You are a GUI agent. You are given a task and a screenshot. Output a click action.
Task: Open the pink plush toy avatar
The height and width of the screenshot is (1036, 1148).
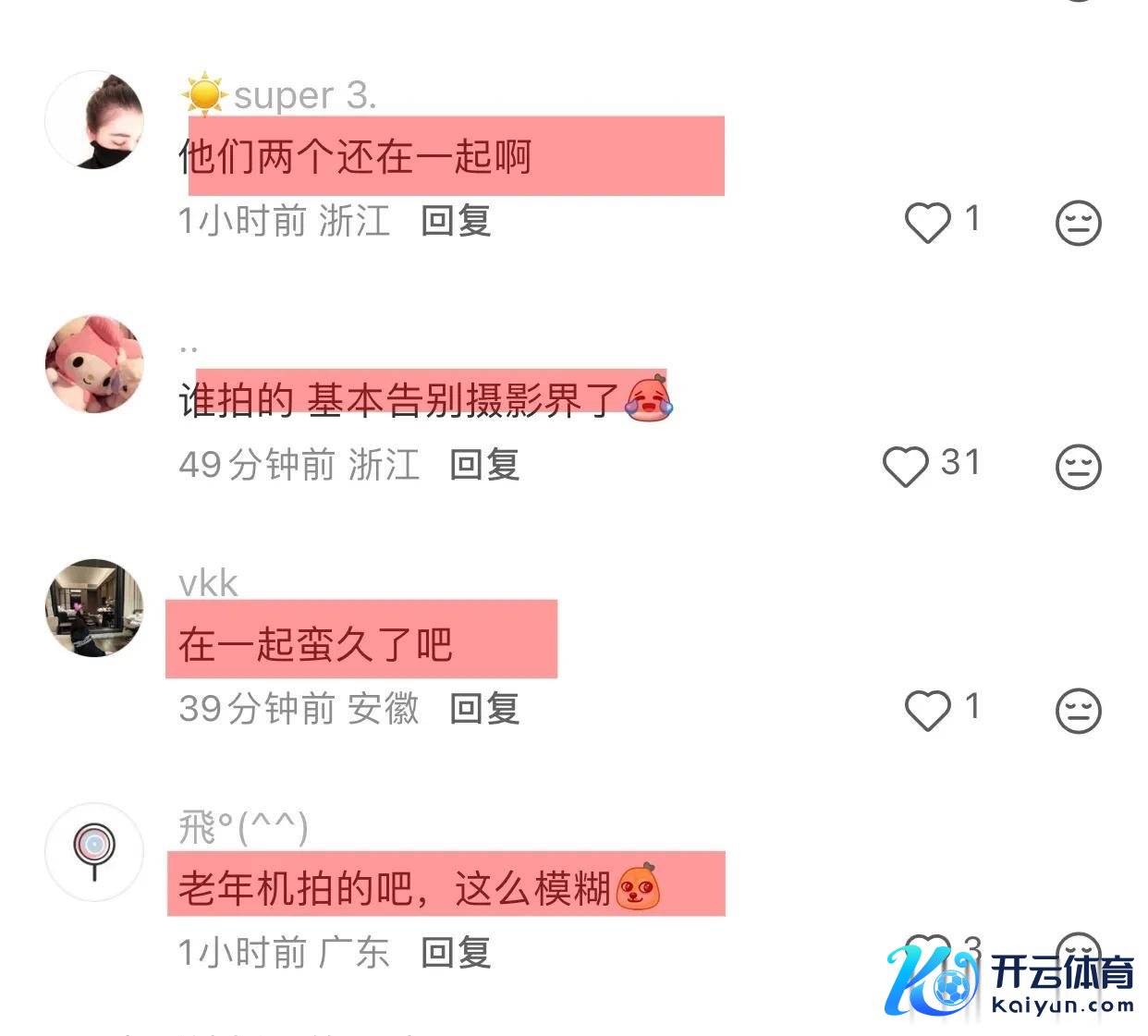94,363
